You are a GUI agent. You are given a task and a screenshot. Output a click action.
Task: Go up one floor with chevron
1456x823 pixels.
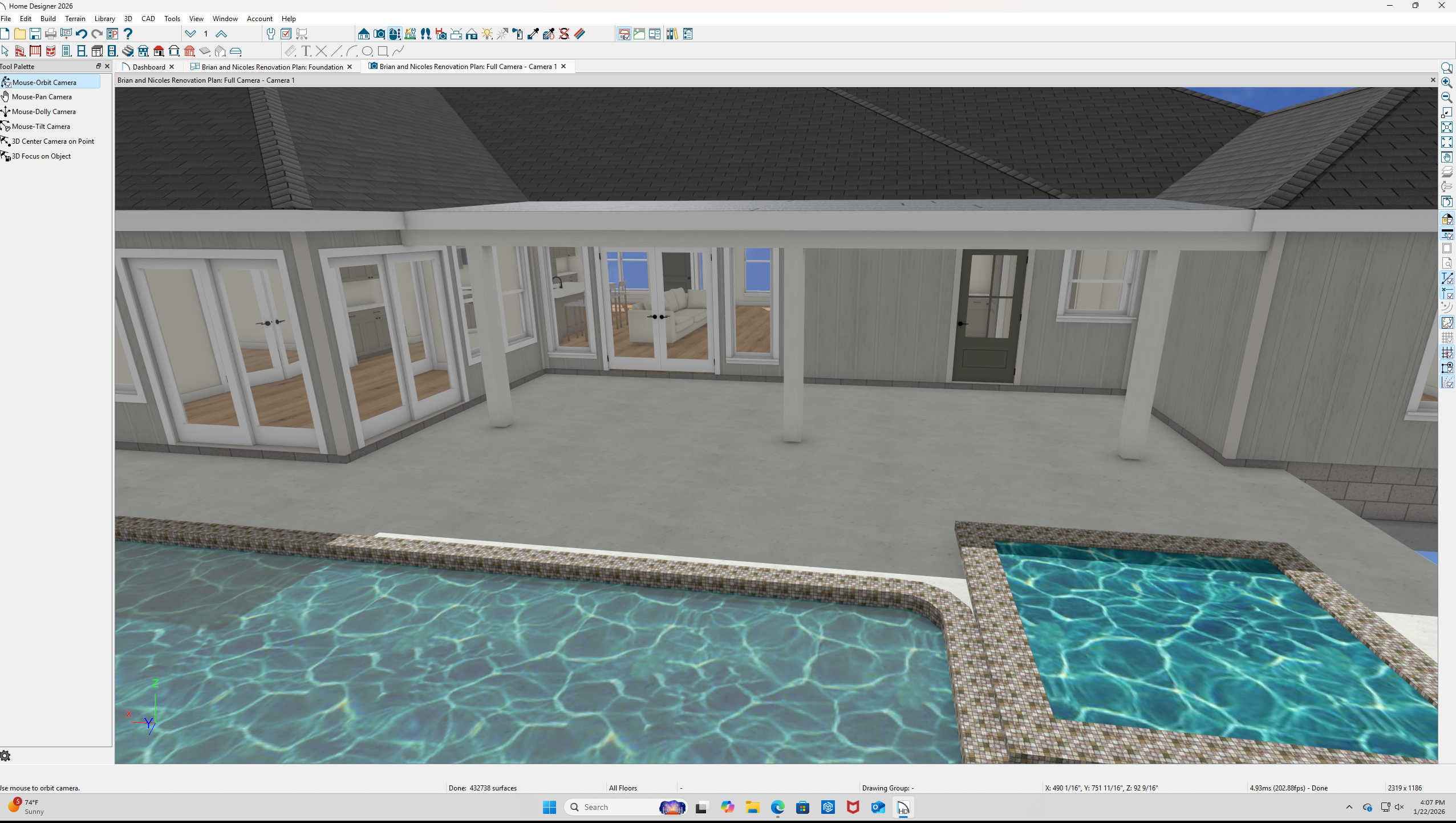pyautogui.click(x=221, y=34)
